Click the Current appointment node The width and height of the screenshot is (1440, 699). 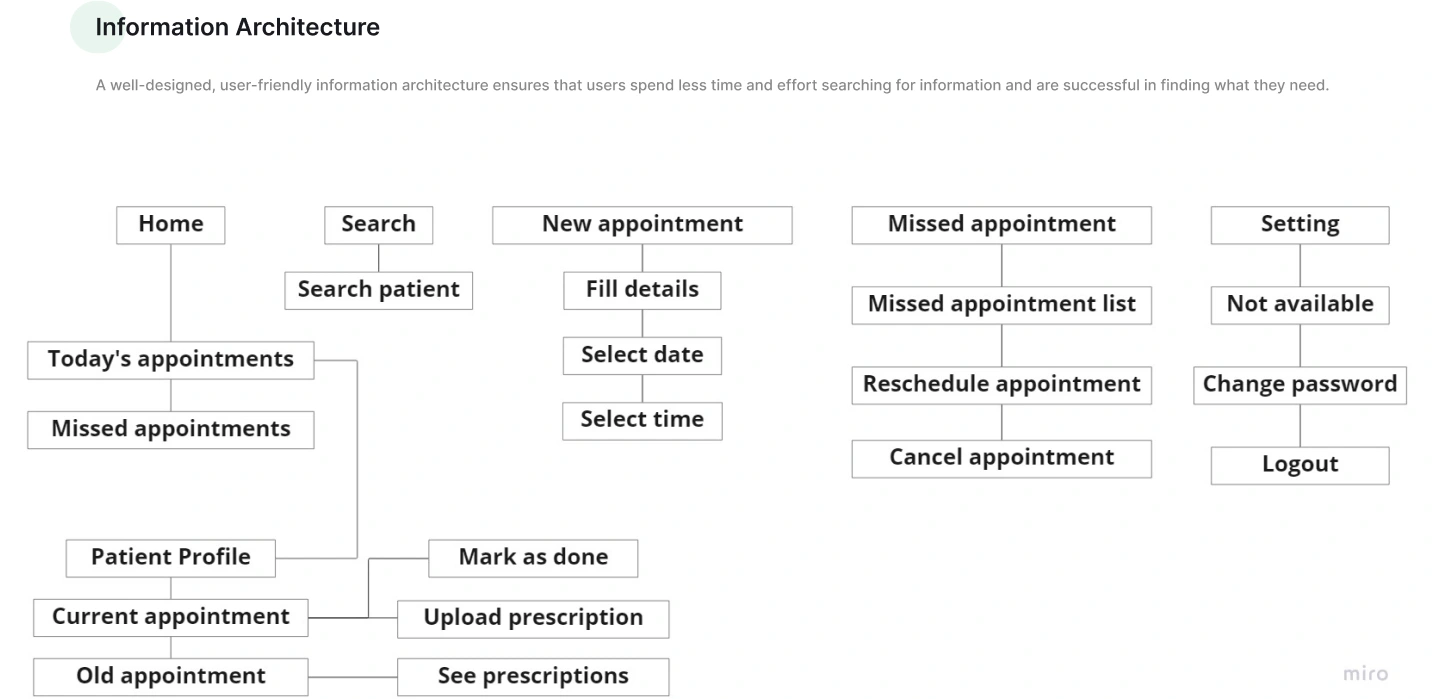point(170,617)
